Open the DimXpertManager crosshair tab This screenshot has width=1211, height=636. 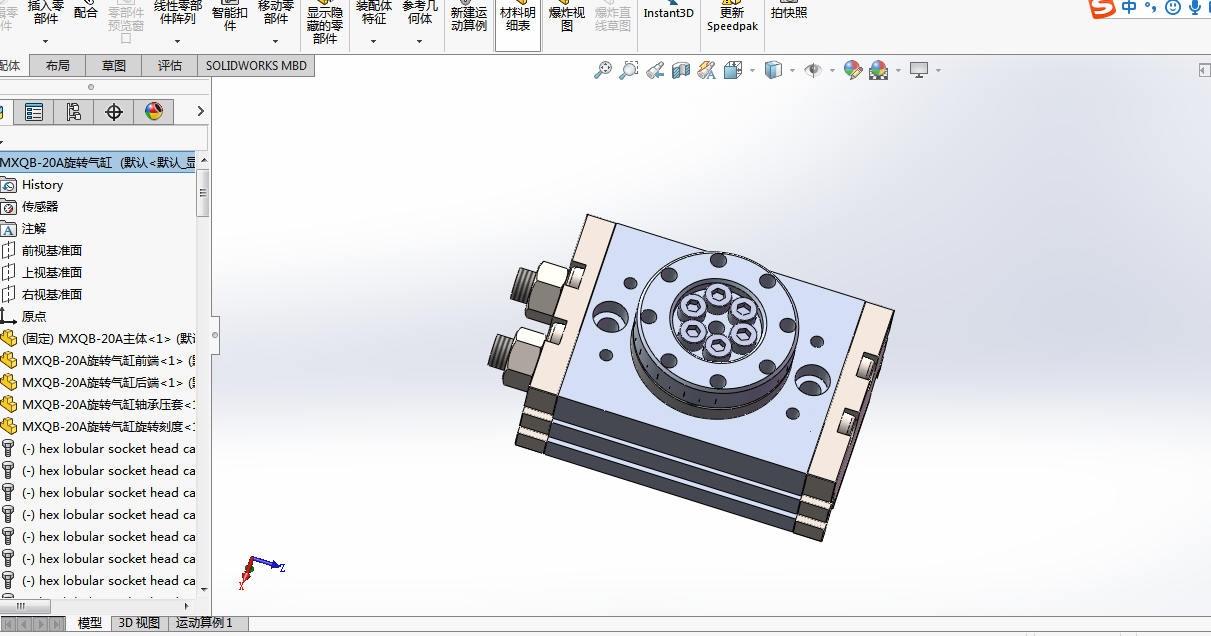(x=114, y=112)
